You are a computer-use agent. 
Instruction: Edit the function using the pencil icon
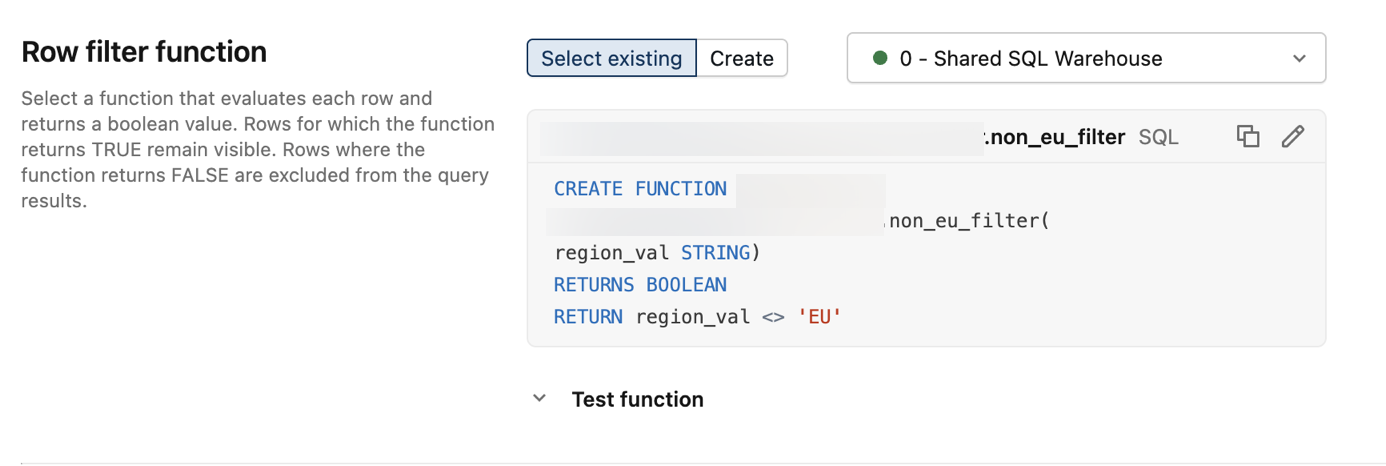click(1292, 136)
